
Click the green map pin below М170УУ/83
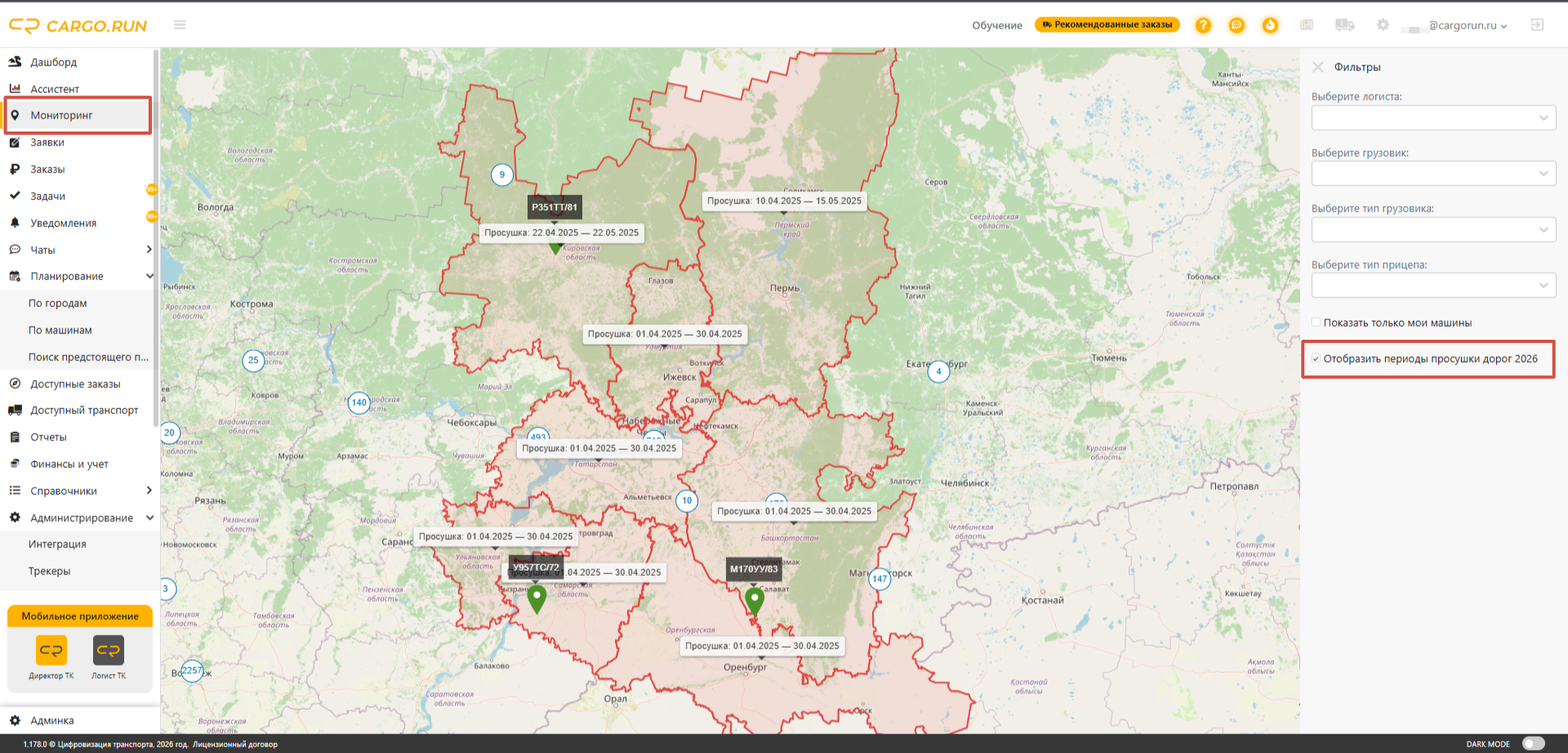click(755, 601)
